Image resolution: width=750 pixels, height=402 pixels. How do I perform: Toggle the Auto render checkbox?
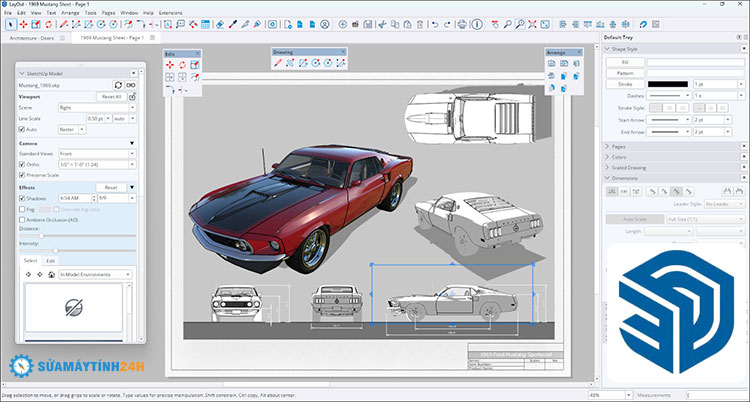[22, 129]
